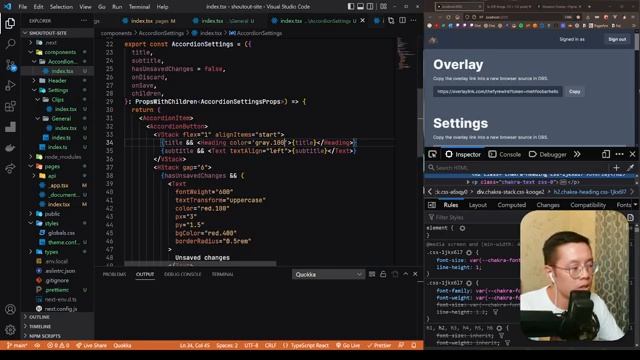Screen dimensions: 640x360
Task: Open next.config.js in the explorer
Action: coord(60,309)
